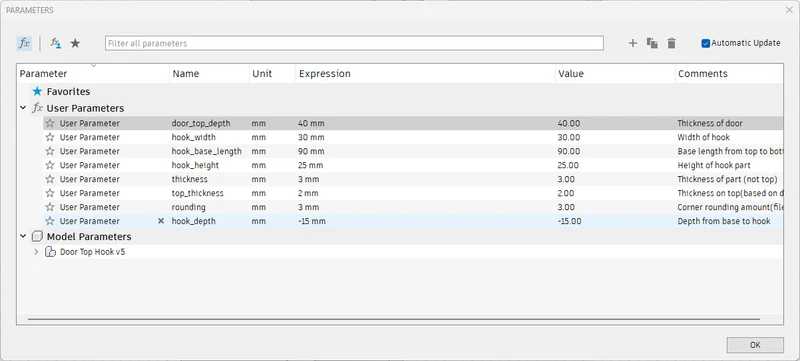Viewport: 800px width, 361px height.
Task: Click the Thickness of door comment
Action: coord(710,123)
